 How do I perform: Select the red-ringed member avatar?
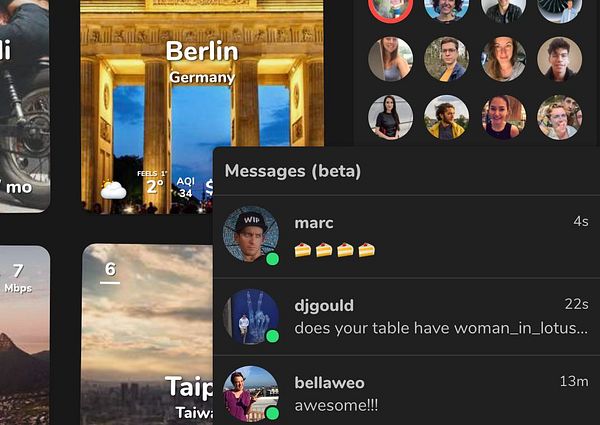[390, 8]
